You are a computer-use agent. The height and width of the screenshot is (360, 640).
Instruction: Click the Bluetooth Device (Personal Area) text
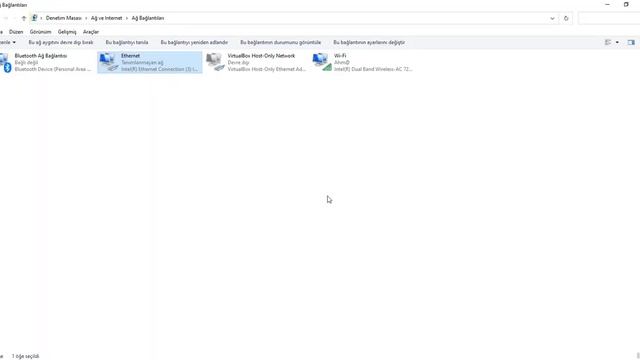pyautogui.click(x=53, y=69)
